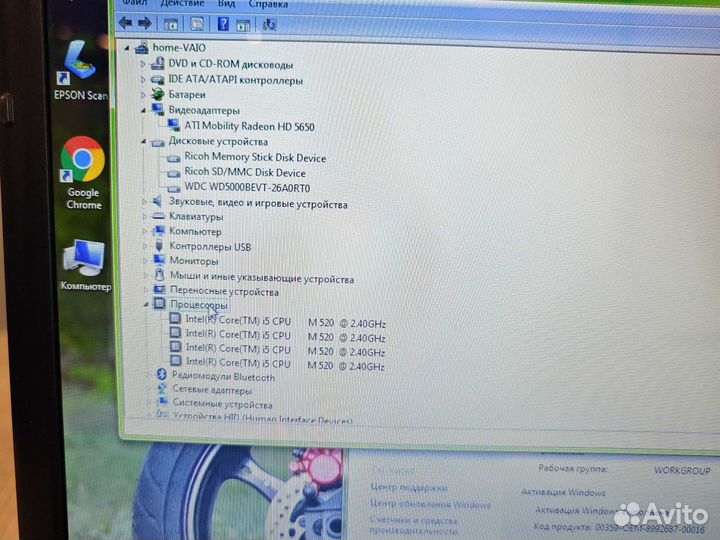The width and height of the screenshot is (720, 540).
Task: Click the Scan for hardware changes icon
Action: click(269, 24)
